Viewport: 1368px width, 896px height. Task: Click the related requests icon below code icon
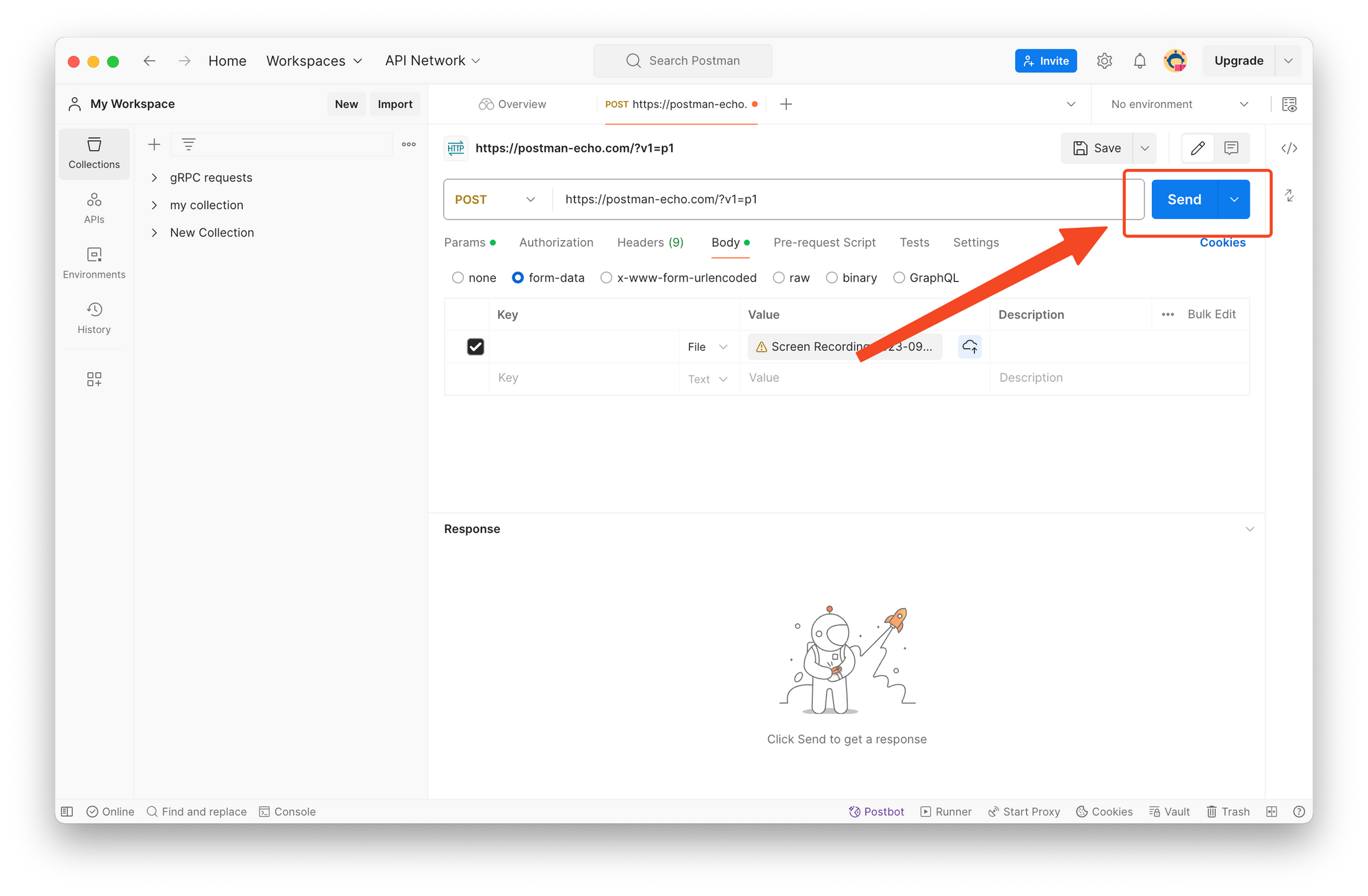click(1289, 196)
